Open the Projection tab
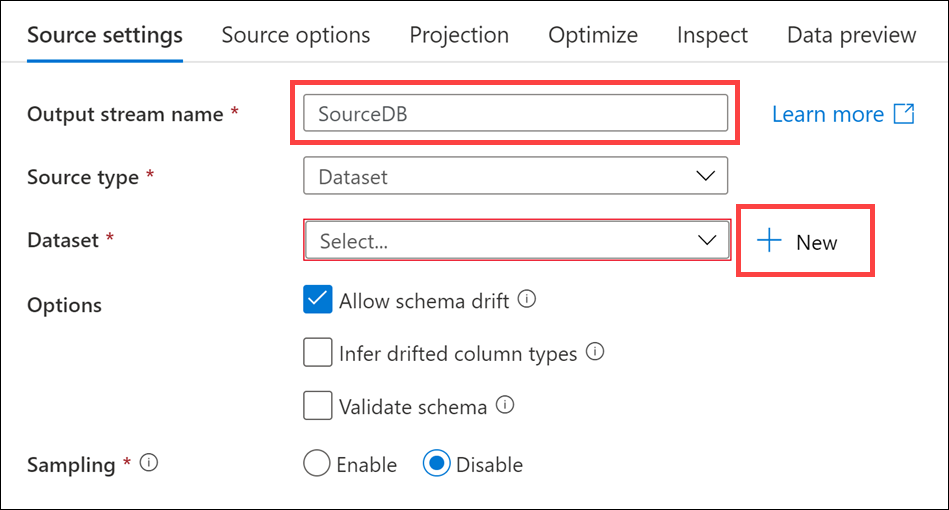The width and height of the screenshot is (949, 510). tap(459, 35)
